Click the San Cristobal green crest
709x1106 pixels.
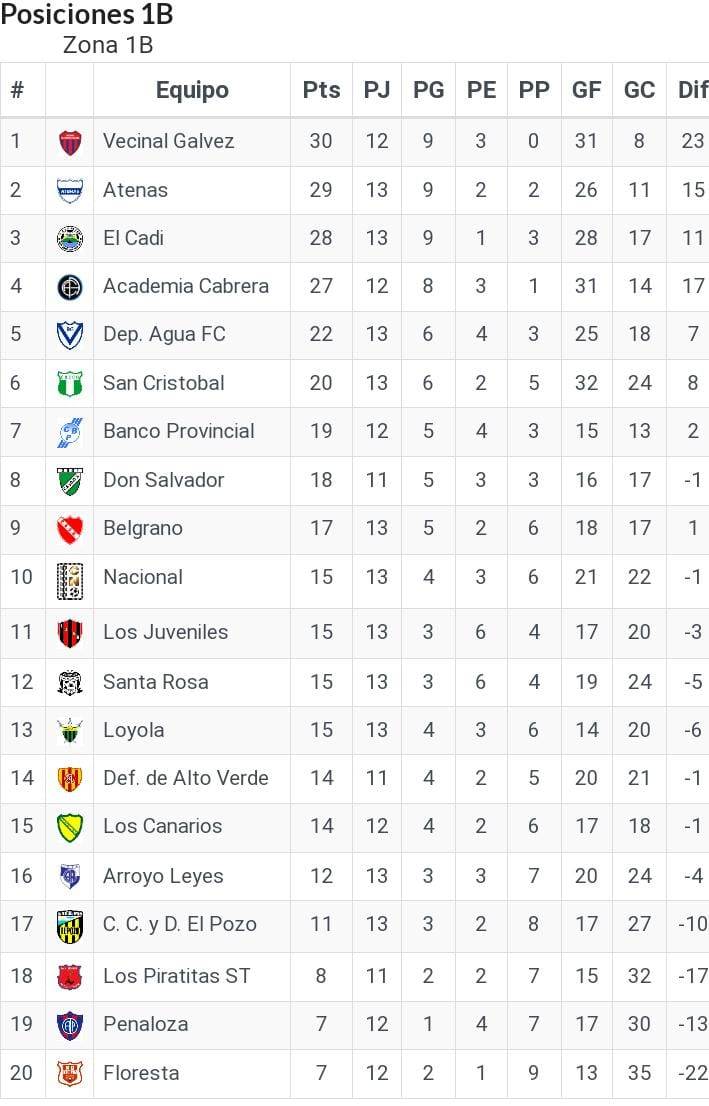click(69, 383)
